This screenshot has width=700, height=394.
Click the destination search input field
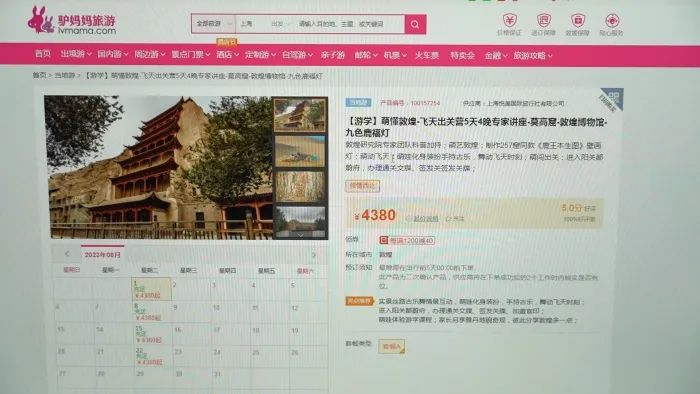pos(350,24)
